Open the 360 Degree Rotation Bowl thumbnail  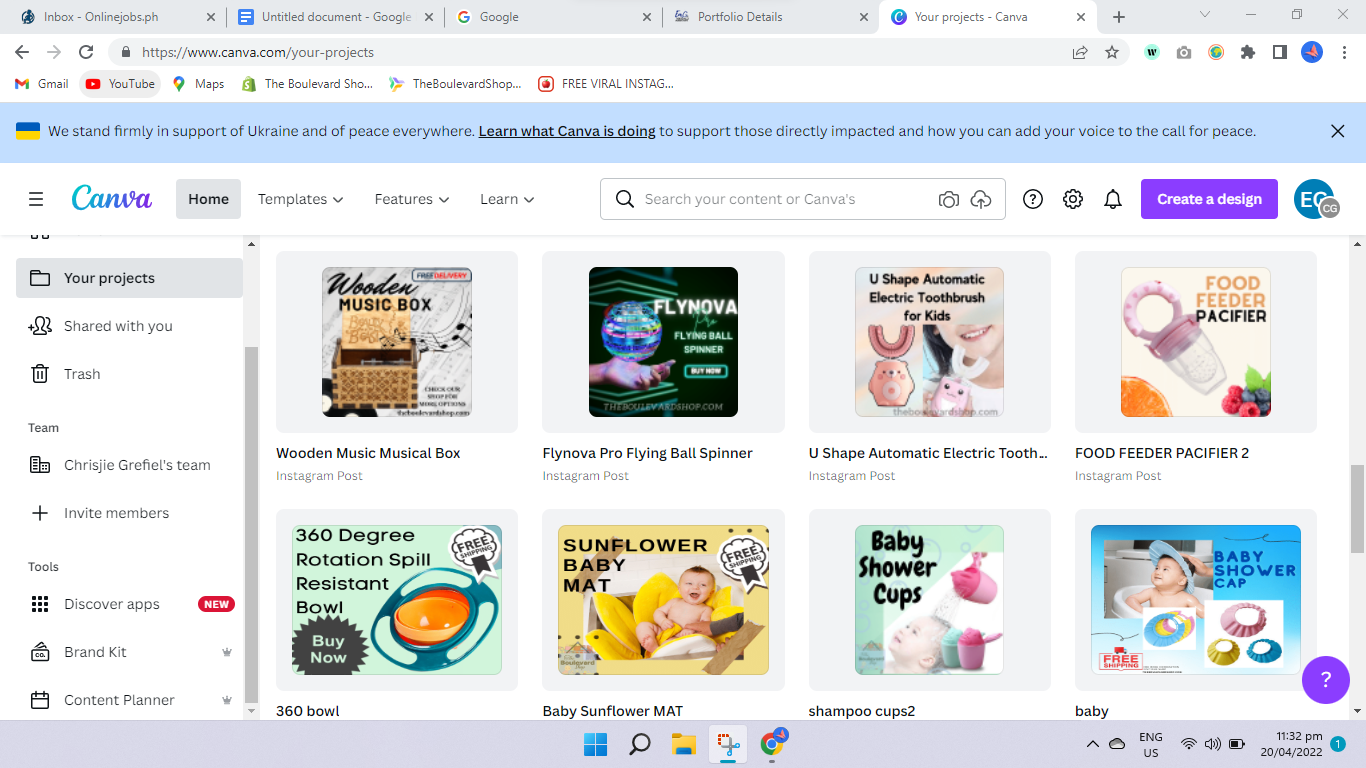pos(397,600)
